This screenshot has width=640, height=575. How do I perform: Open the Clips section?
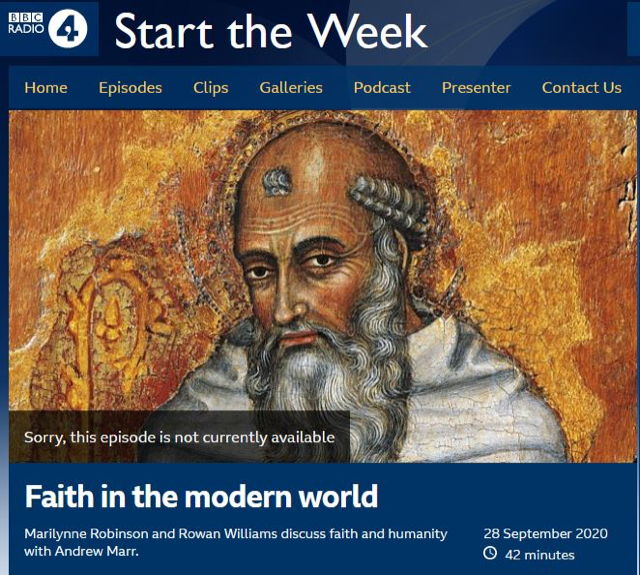pyautogui.click(x=211, y=88)
